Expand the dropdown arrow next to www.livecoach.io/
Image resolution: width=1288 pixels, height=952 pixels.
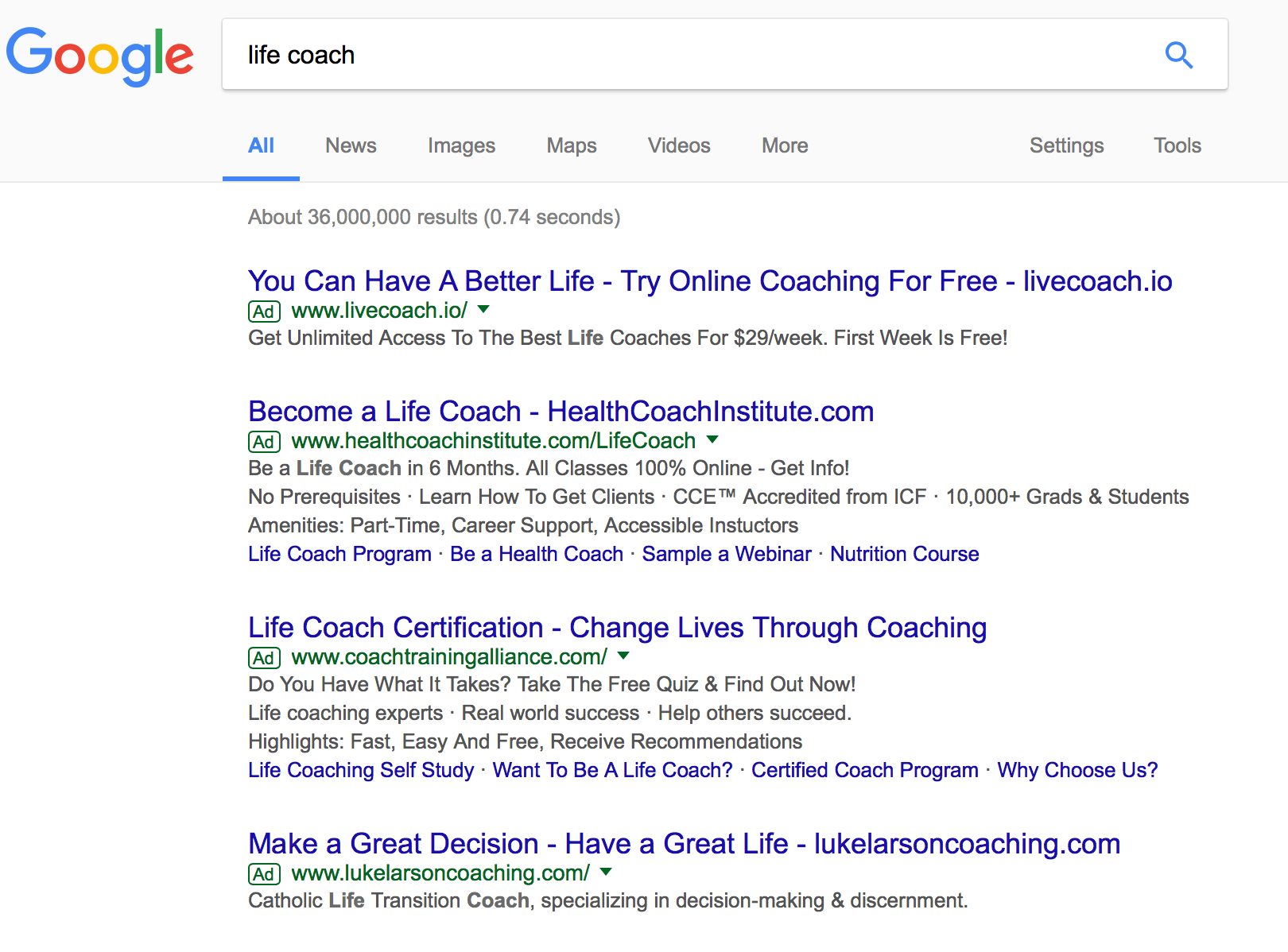(x=483, y=309)
